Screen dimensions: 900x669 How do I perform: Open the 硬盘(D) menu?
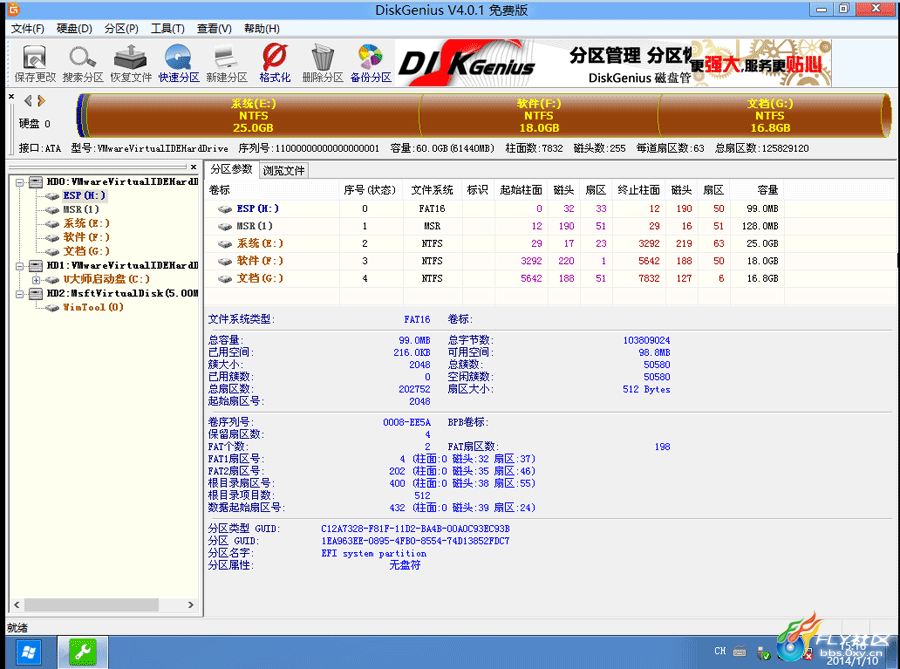click(x=75, y=29)
